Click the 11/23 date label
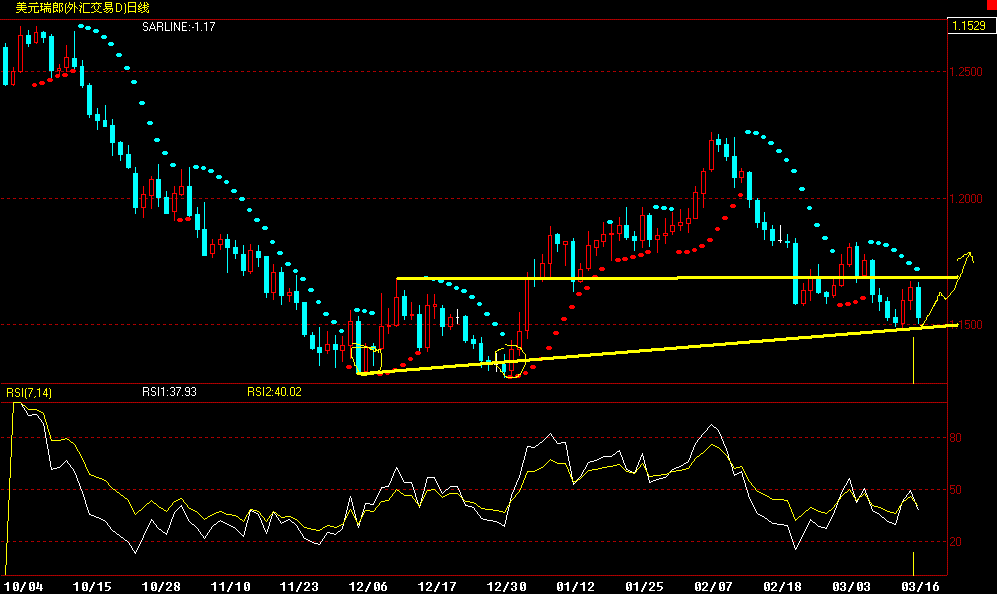Screen dimensions: 997x594 pyautogui.click(x=299, y=586)
